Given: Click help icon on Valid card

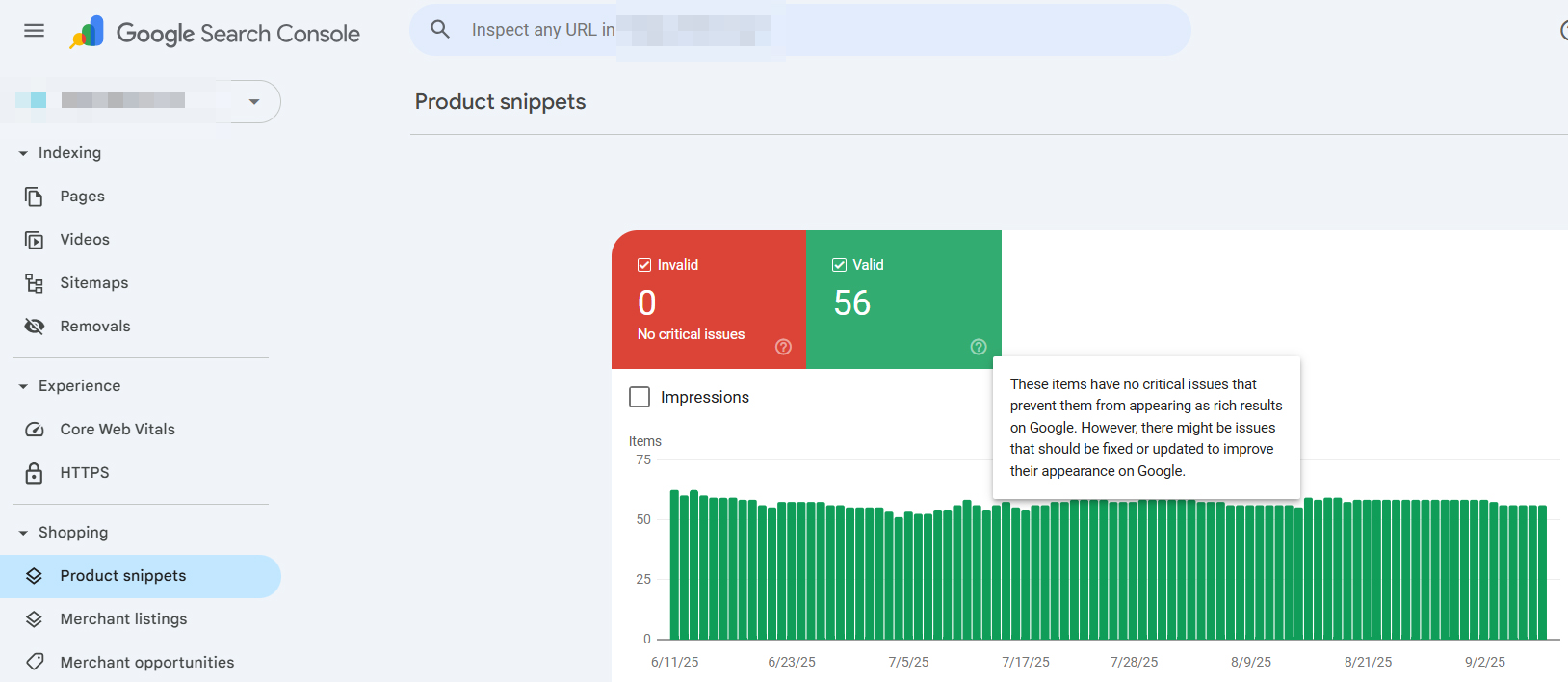Looking at the screenshot, I should point(978,347).
